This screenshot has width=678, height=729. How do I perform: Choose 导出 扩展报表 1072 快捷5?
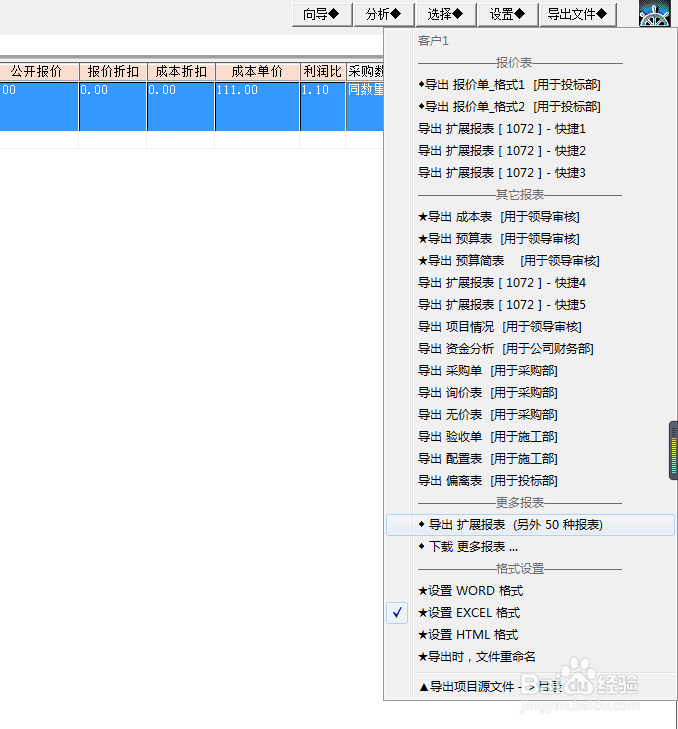[530, 305]
